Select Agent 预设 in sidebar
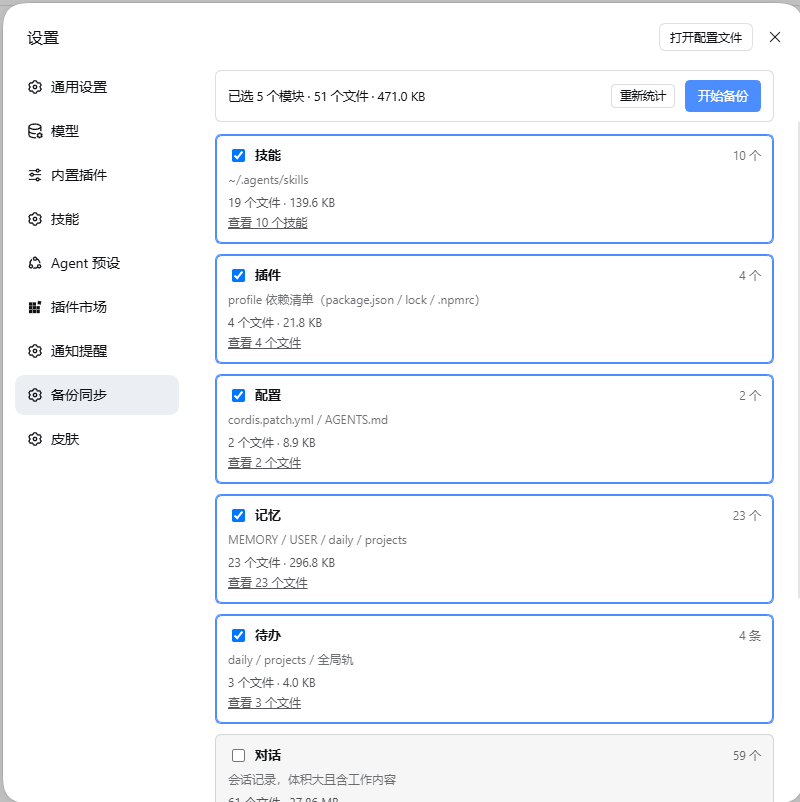 coord(97,263)
